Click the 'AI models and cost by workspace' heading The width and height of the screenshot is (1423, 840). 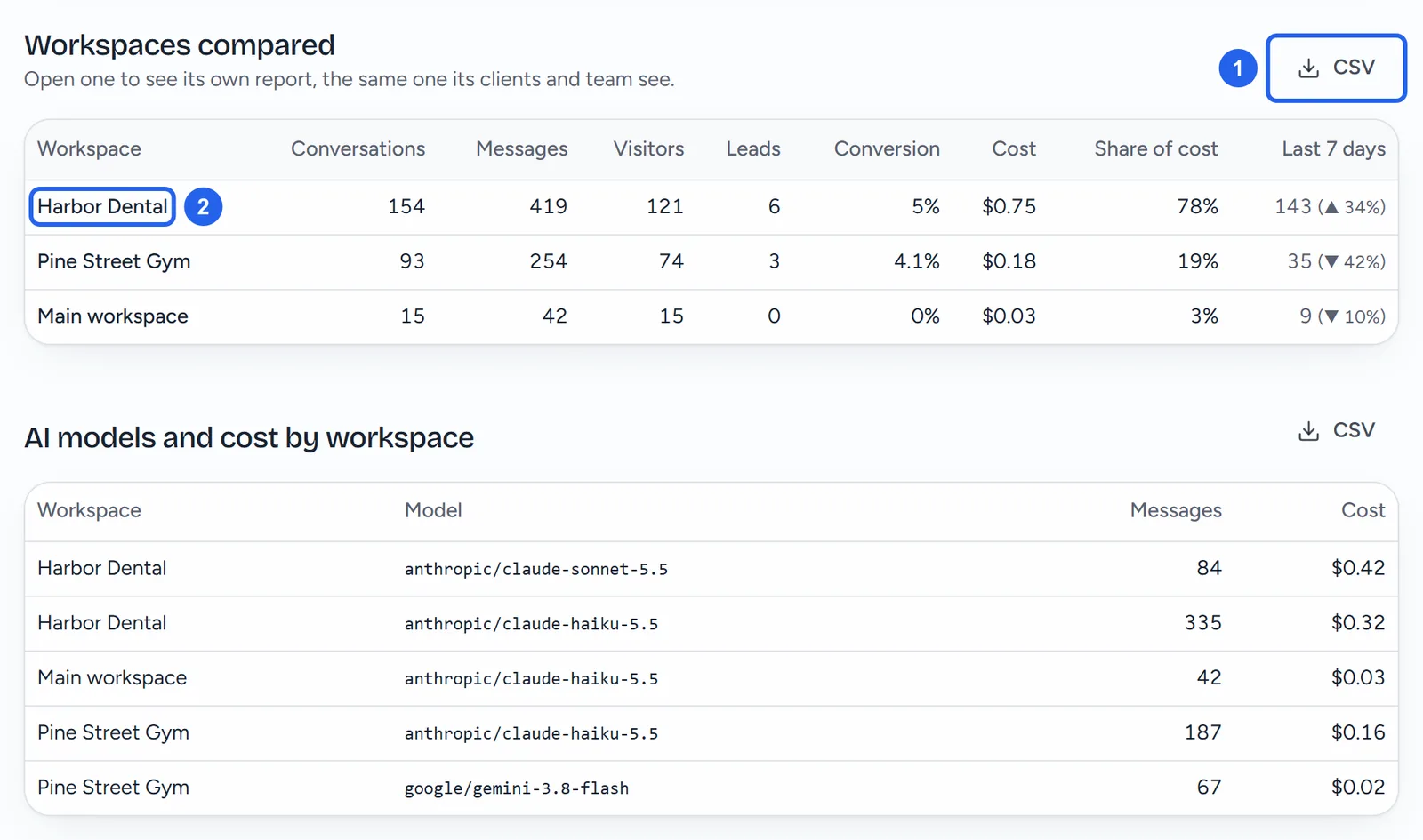pos(249,438)
